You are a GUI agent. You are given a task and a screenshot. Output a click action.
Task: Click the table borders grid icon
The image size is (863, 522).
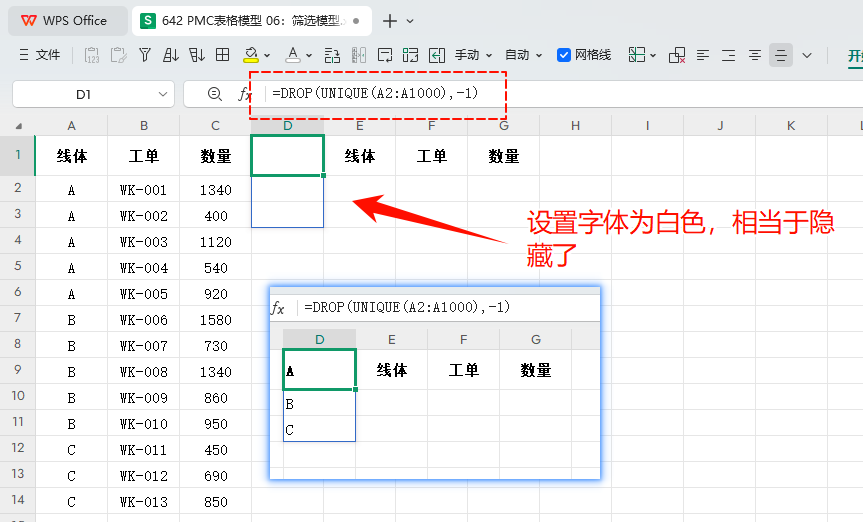[222, 55]
